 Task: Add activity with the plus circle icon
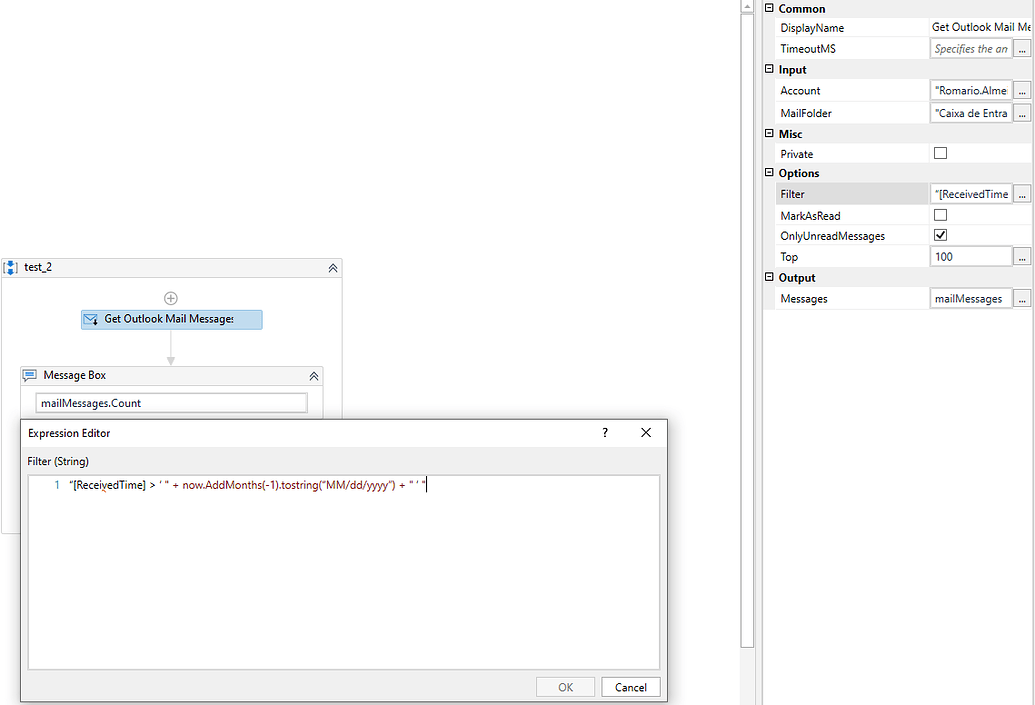click(171, 298)
